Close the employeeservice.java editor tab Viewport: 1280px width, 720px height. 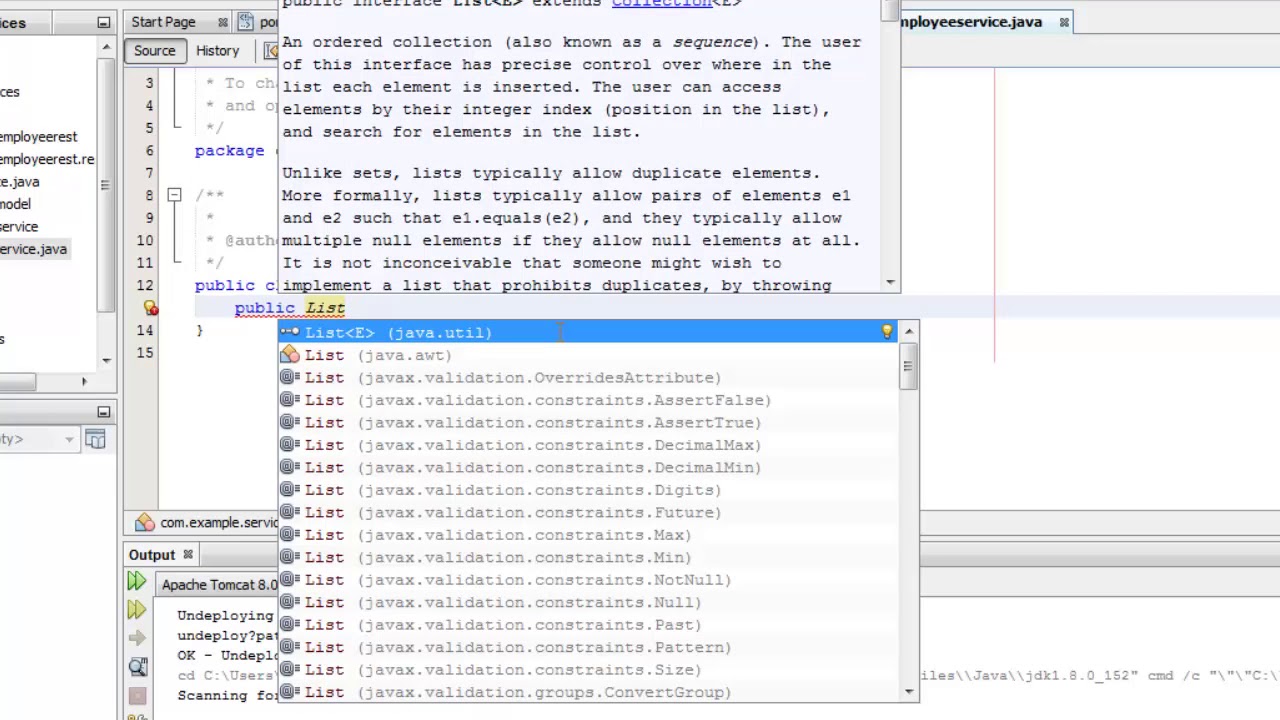point(1064,22)
